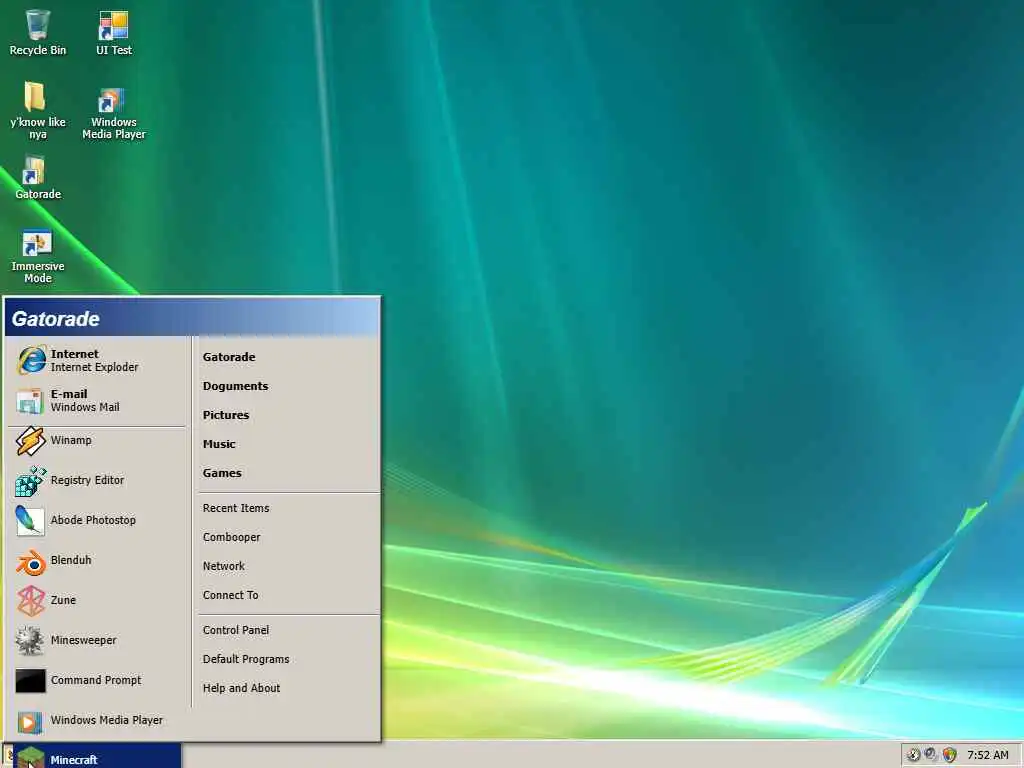Launch Zune from the start menu
The height and width of the screenshot is (768, 1024).
97,601
